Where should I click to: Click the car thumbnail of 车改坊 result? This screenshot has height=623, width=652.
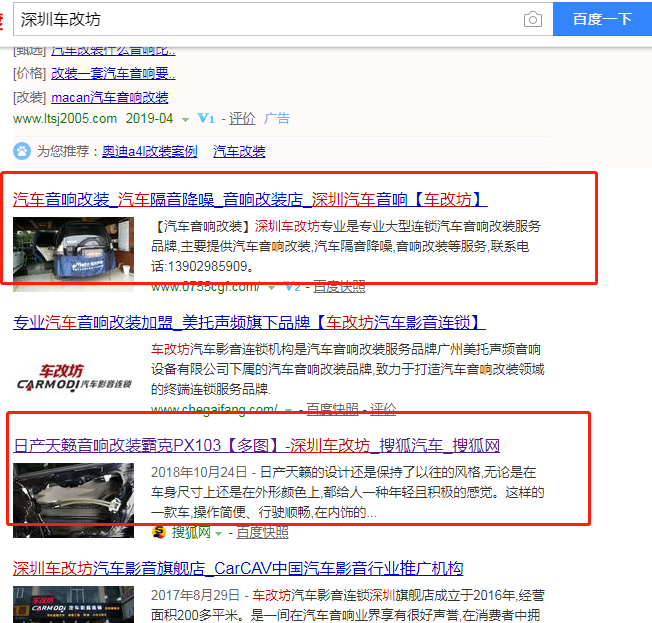[x=74, y=254]
